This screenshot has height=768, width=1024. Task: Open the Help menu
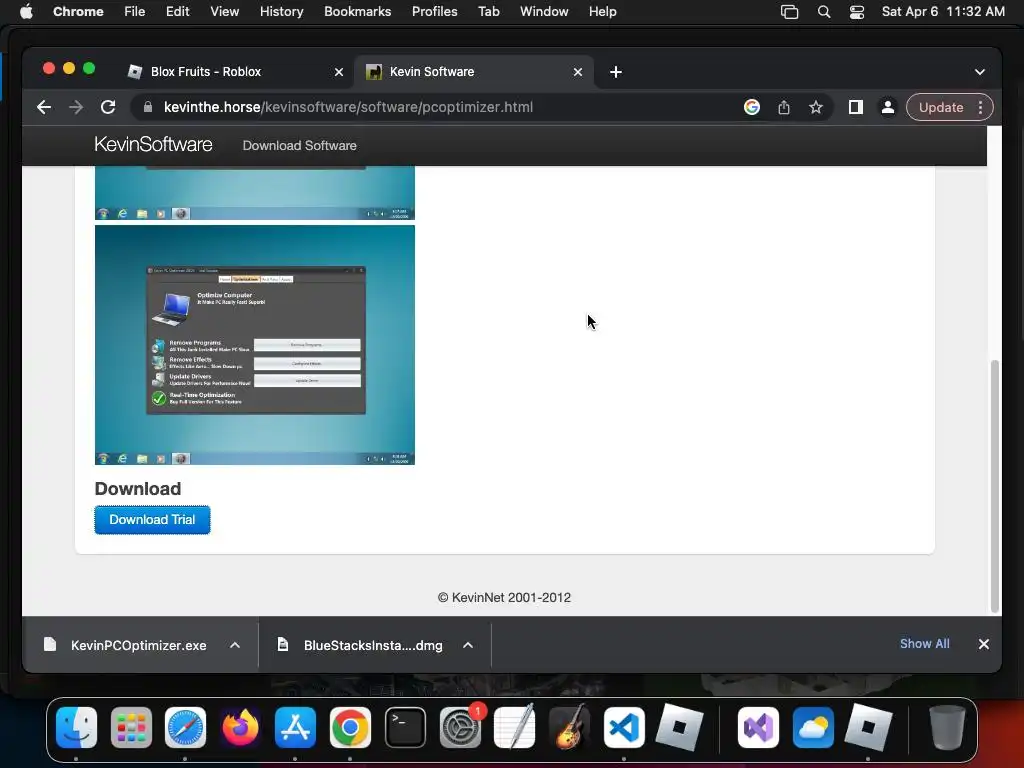click(602, 12)
